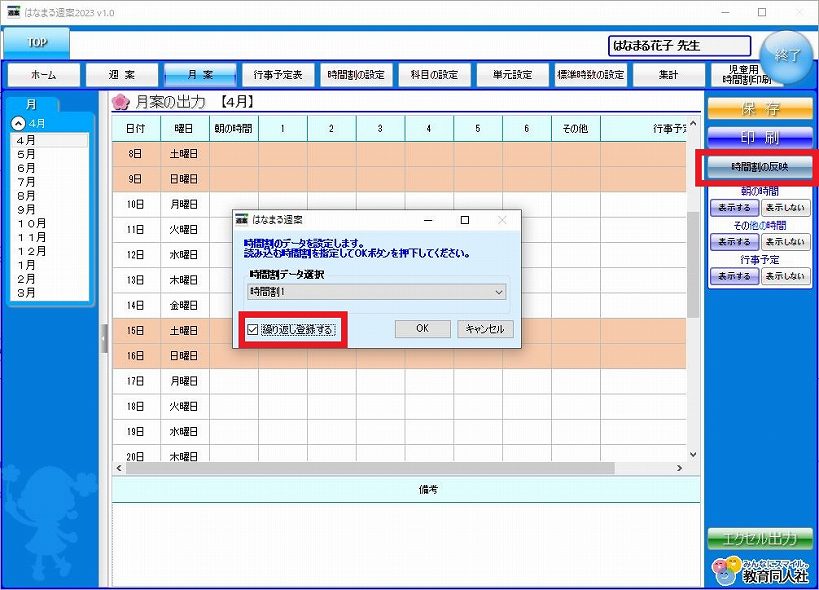Click the table's vertical scrollbar down arrow
This screenshot has width=819, height=590.
coord(693,455)
